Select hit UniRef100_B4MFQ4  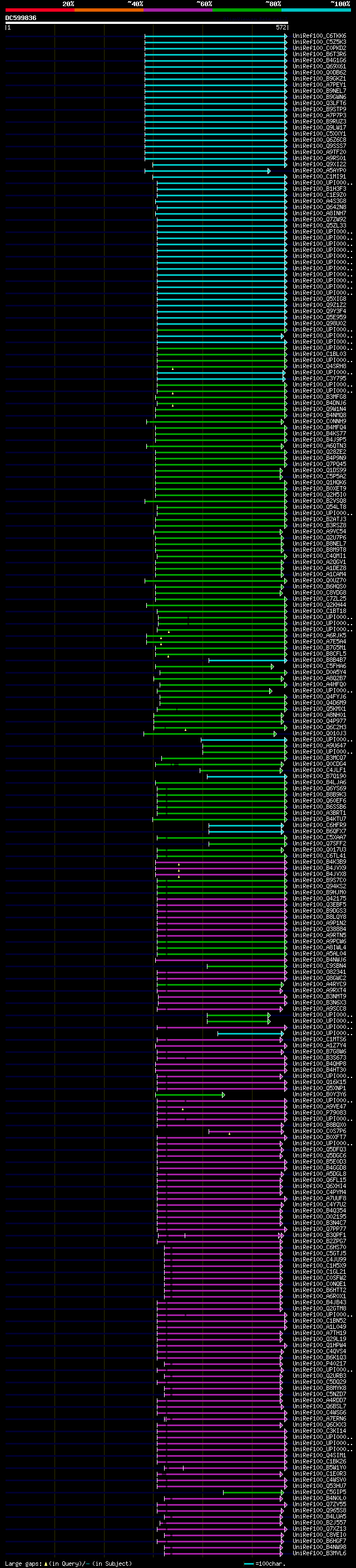click(319, 428)
